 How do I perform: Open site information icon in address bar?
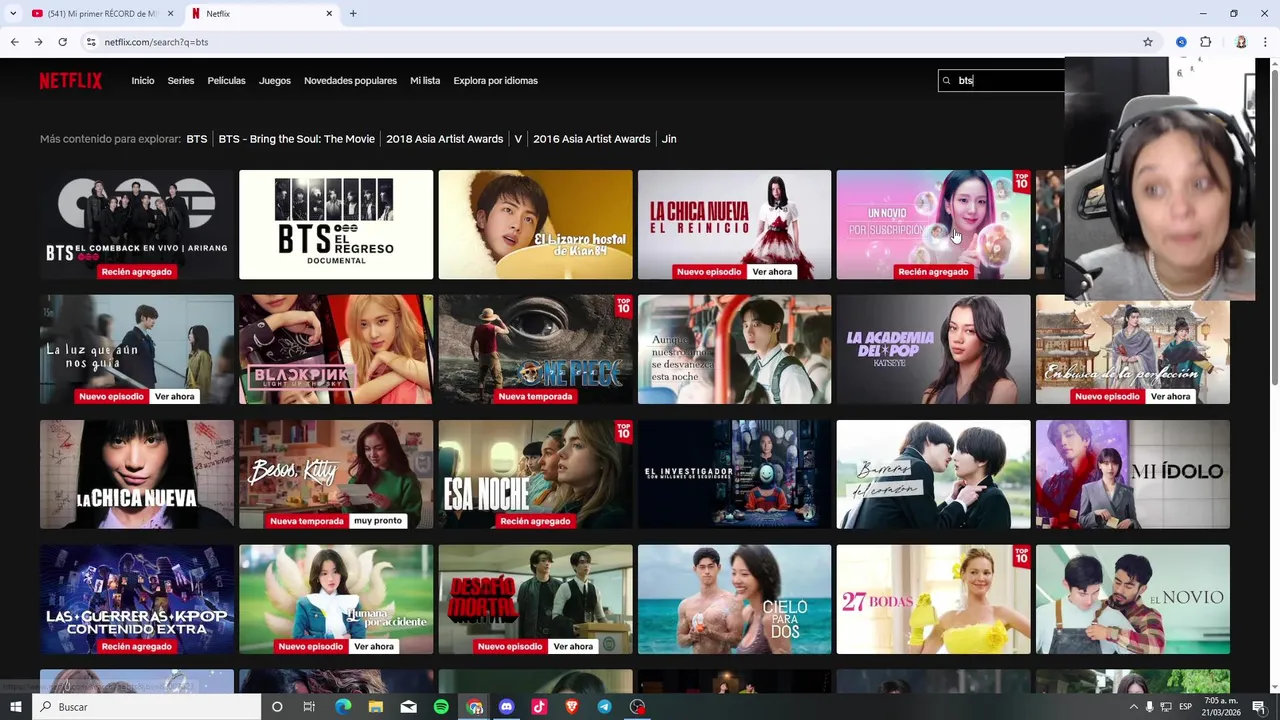click(x=91, y=42)
